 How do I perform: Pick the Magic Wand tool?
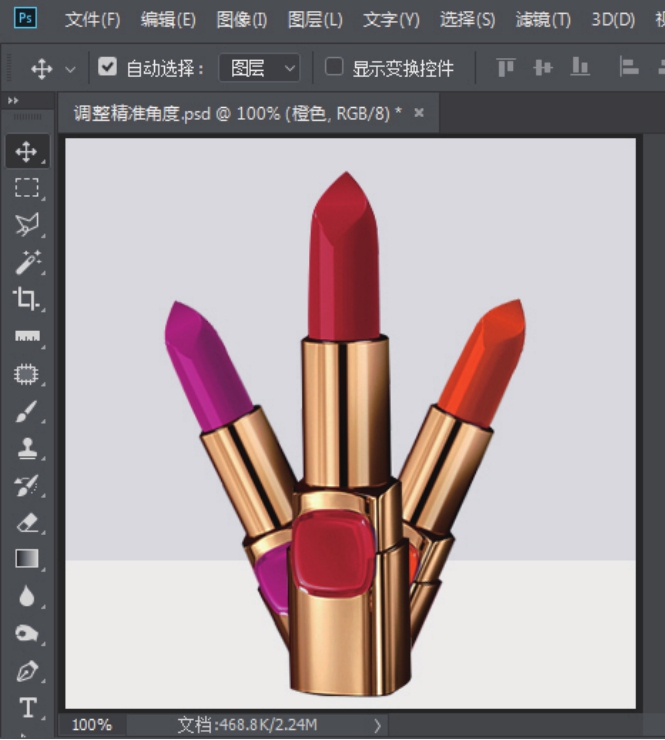26,262
